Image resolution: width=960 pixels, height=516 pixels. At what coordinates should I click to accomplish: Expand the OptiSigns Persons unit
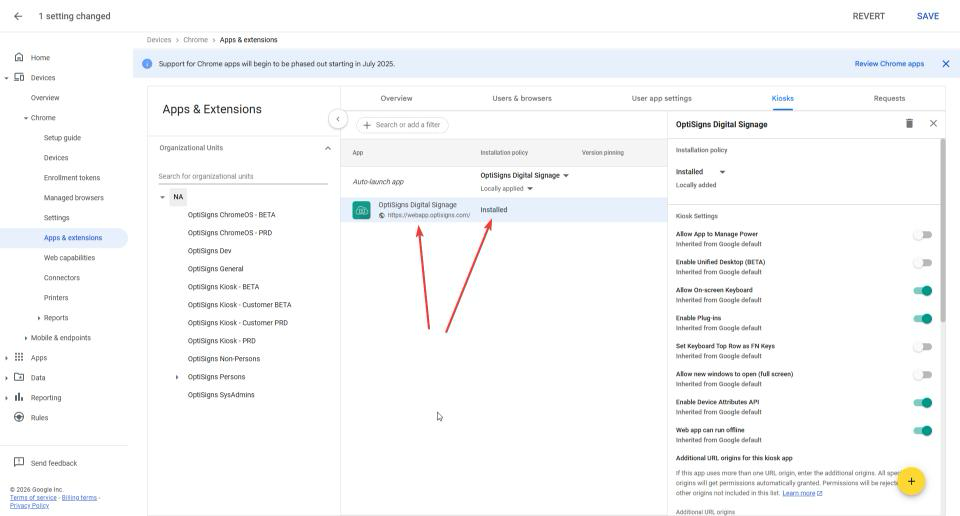coord(177,377)
